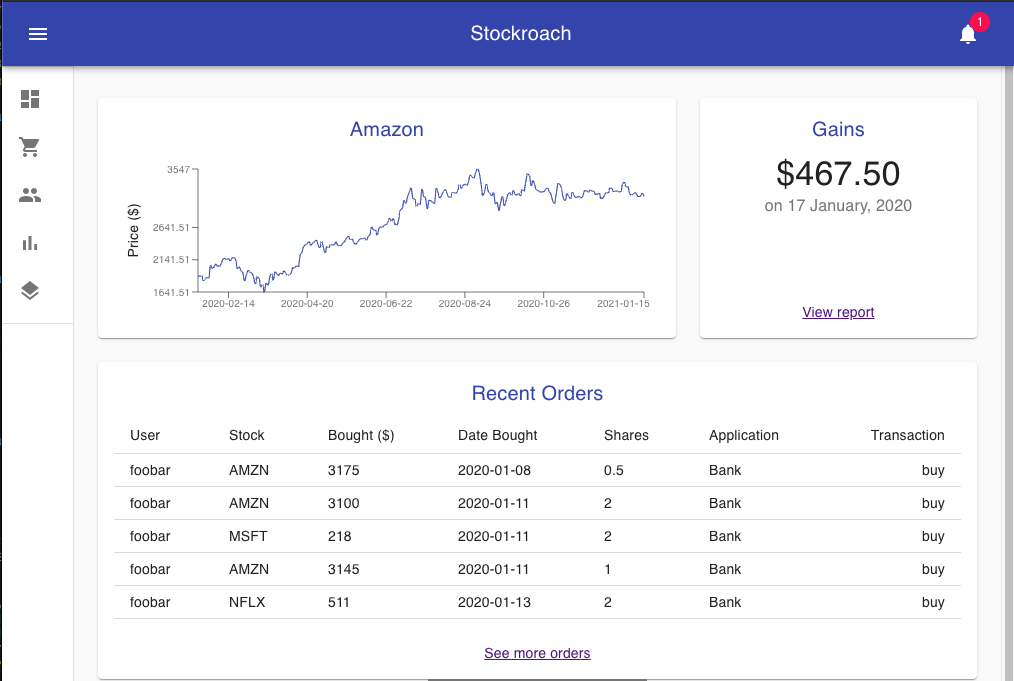Click the $467.50 gains amount
This screenshot has height=681, width=1014.
pos(838,174)
